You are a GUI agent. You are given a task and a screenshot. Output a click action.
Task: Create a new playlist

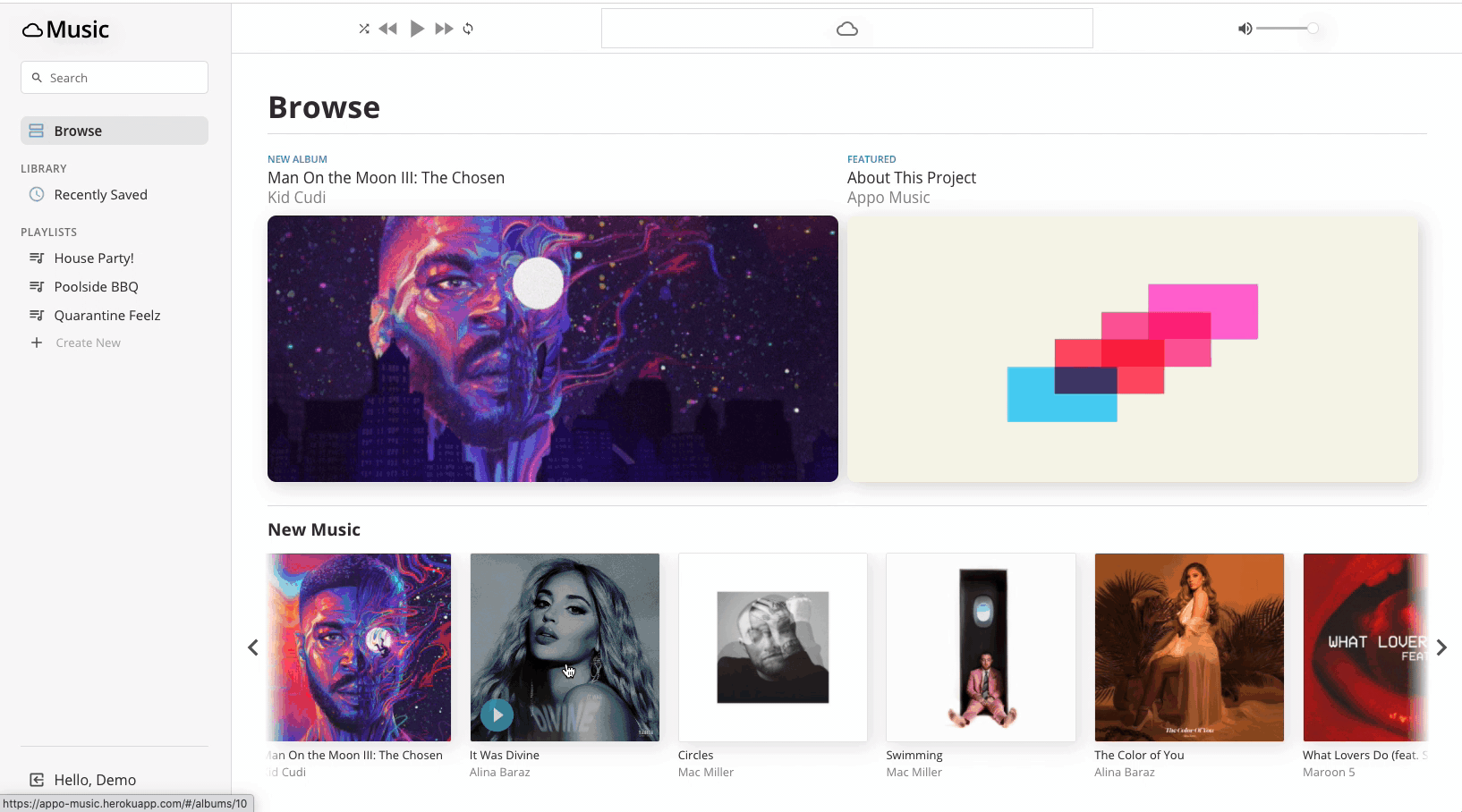pos(88,343)
